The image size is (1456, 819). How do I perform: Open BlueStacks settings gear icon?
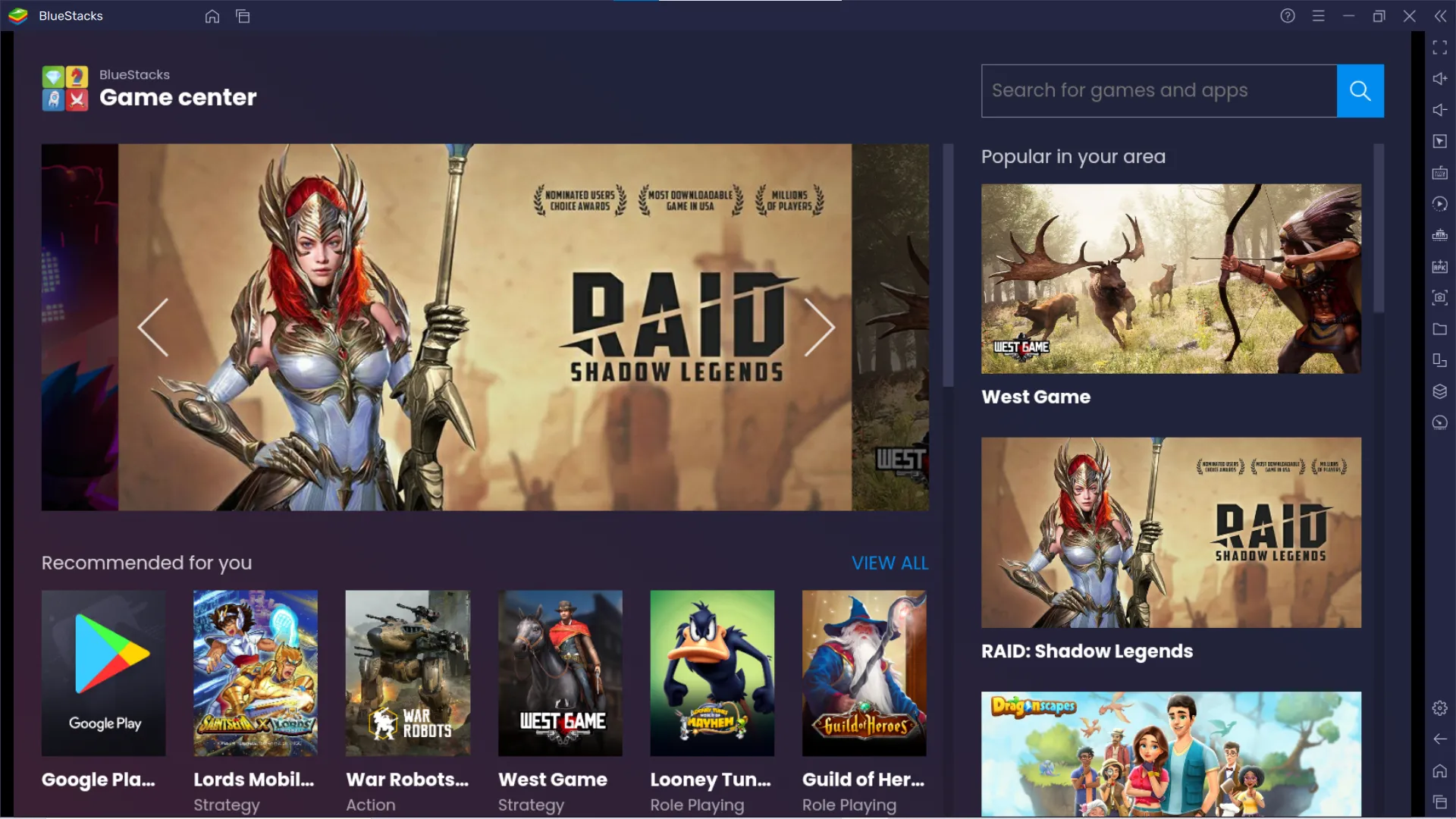tap(1441, 707)
